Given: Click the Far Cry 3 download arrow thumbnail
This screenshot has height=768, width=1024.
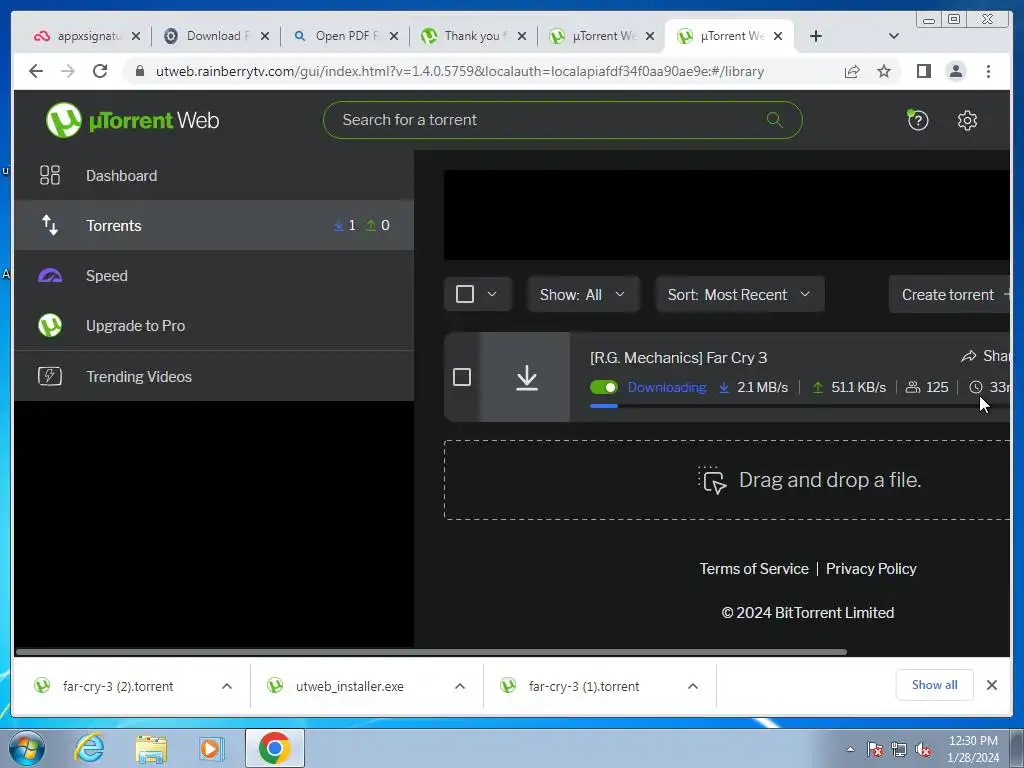Looking at the screenshot, I should click(526, 377).
